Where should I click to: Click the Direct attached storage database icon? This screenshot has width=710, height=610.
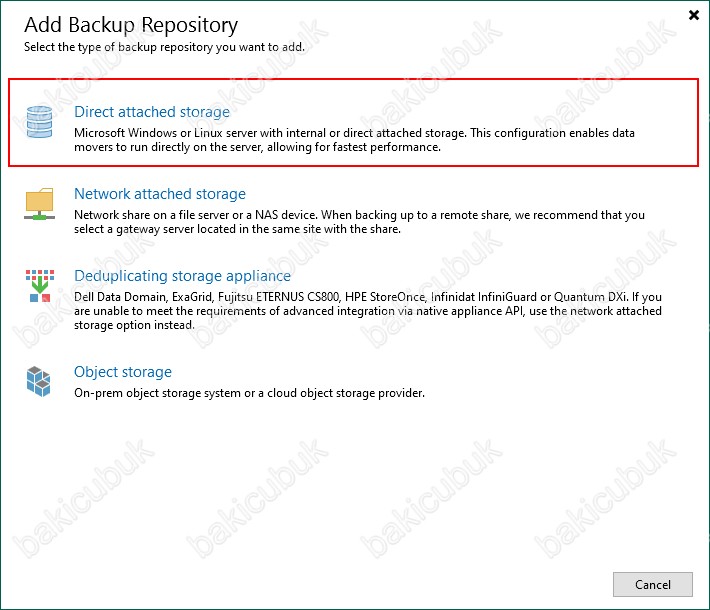point(39,122)
